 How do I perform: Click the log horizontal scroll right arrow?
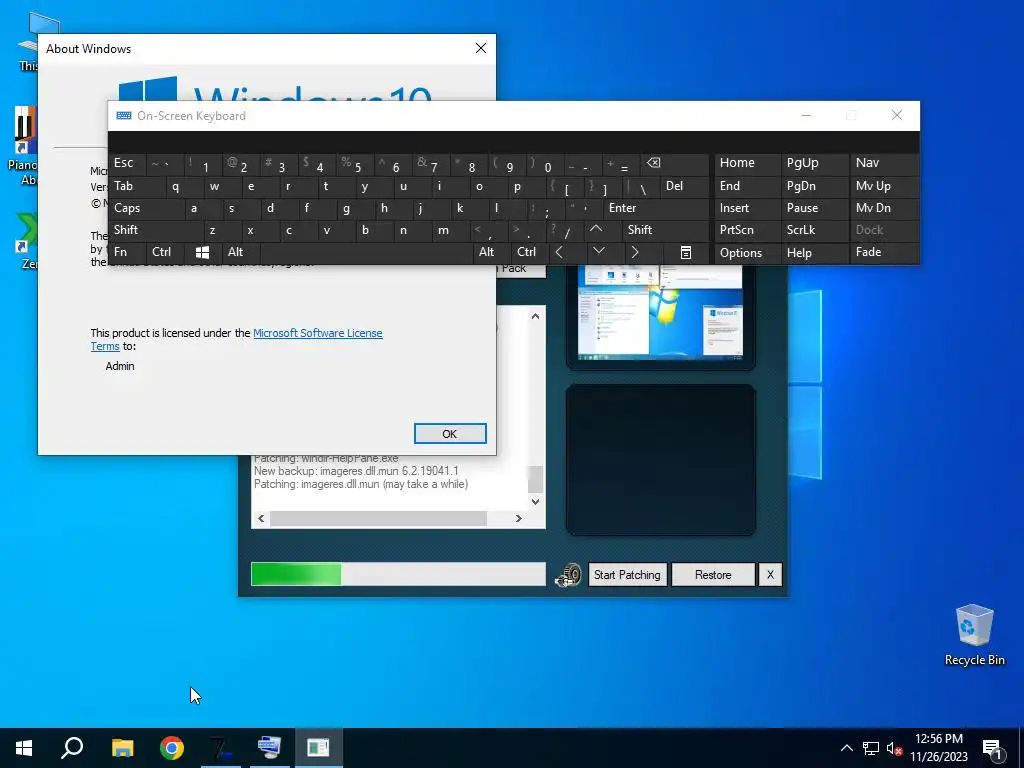(519, 519)
